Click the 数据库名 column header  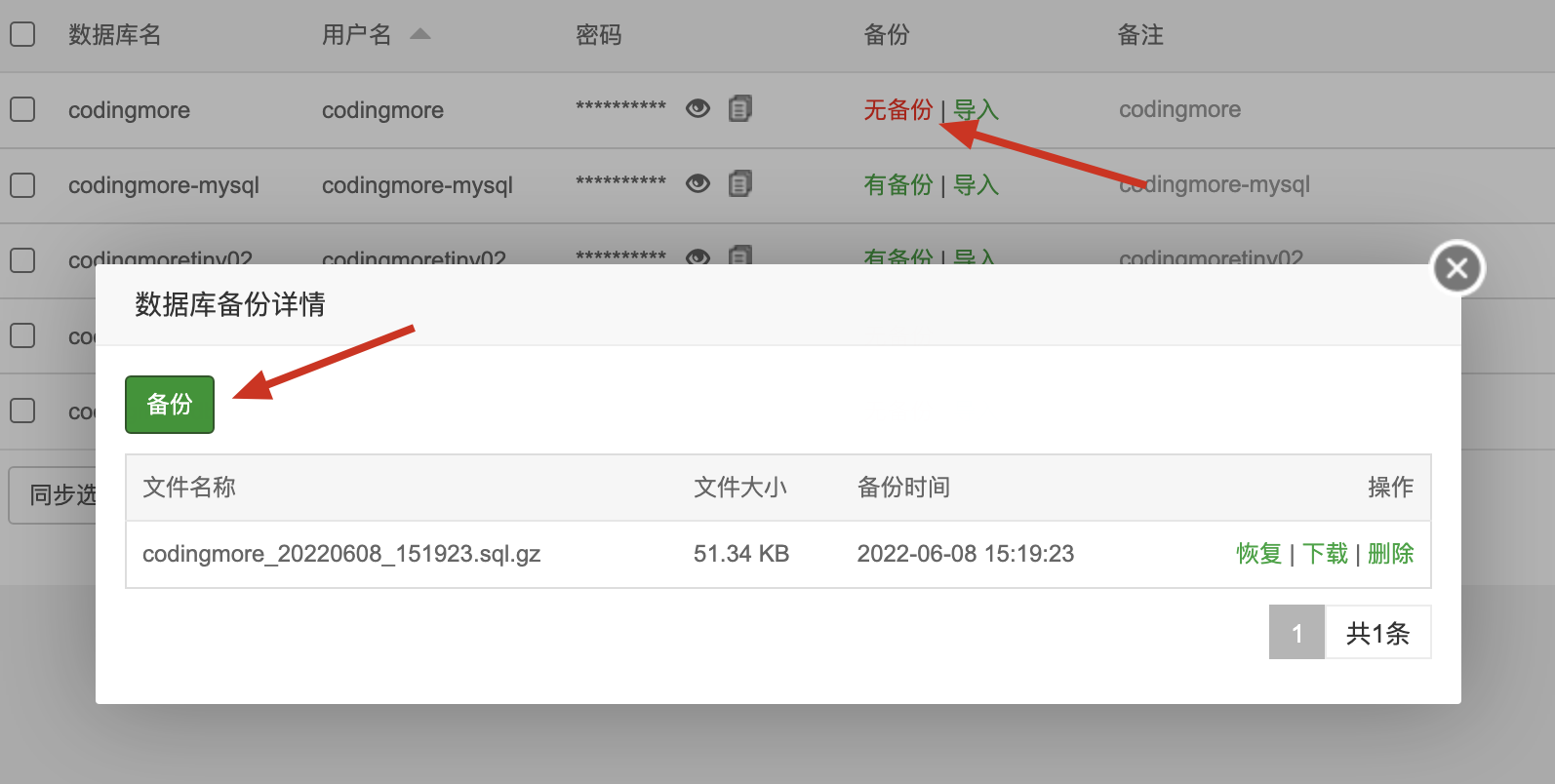click(114, 35)
